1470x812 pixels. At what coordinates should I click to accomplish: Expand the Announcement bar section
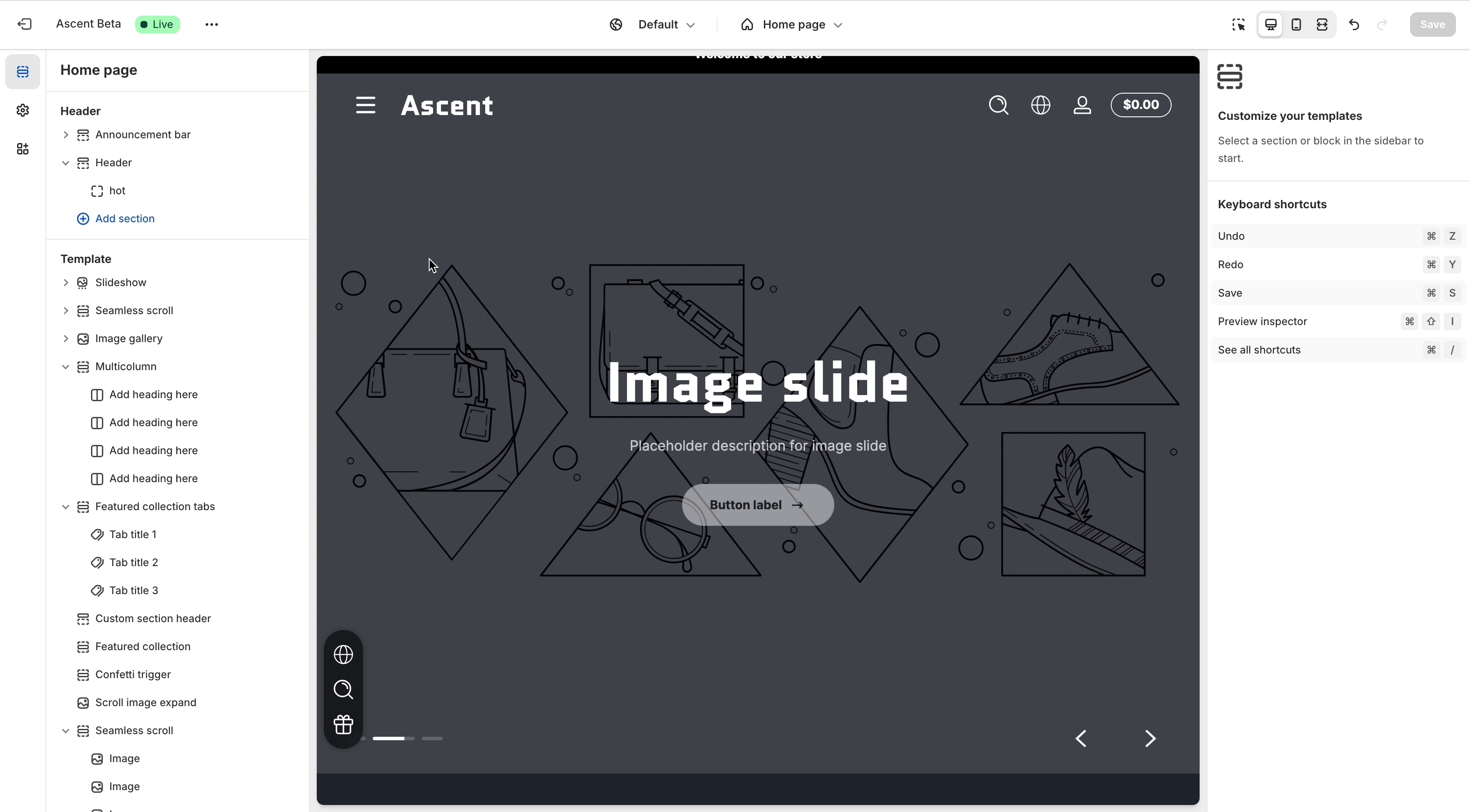tap(66, 135)
